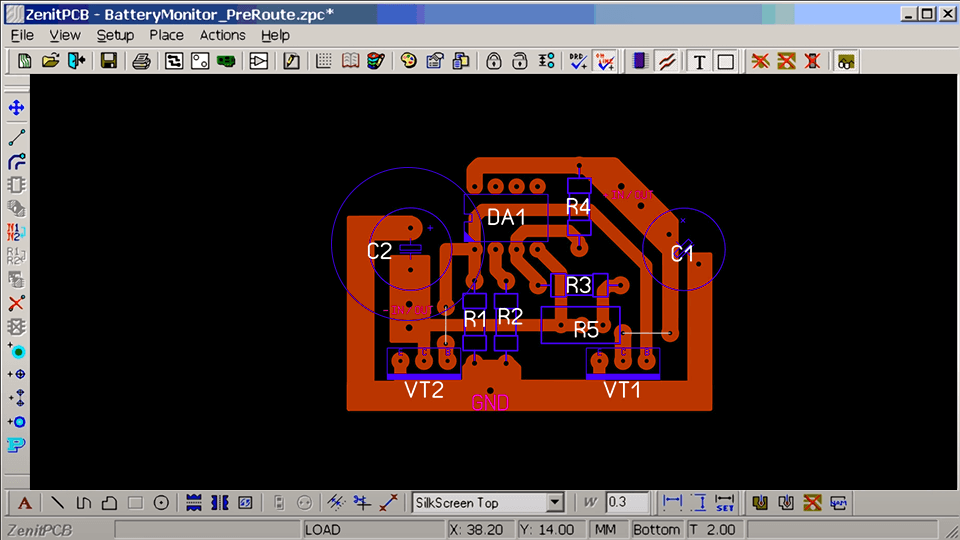Click the DRC check icon
This screenshot has width=960, height=540.
(x=577, y=61)
